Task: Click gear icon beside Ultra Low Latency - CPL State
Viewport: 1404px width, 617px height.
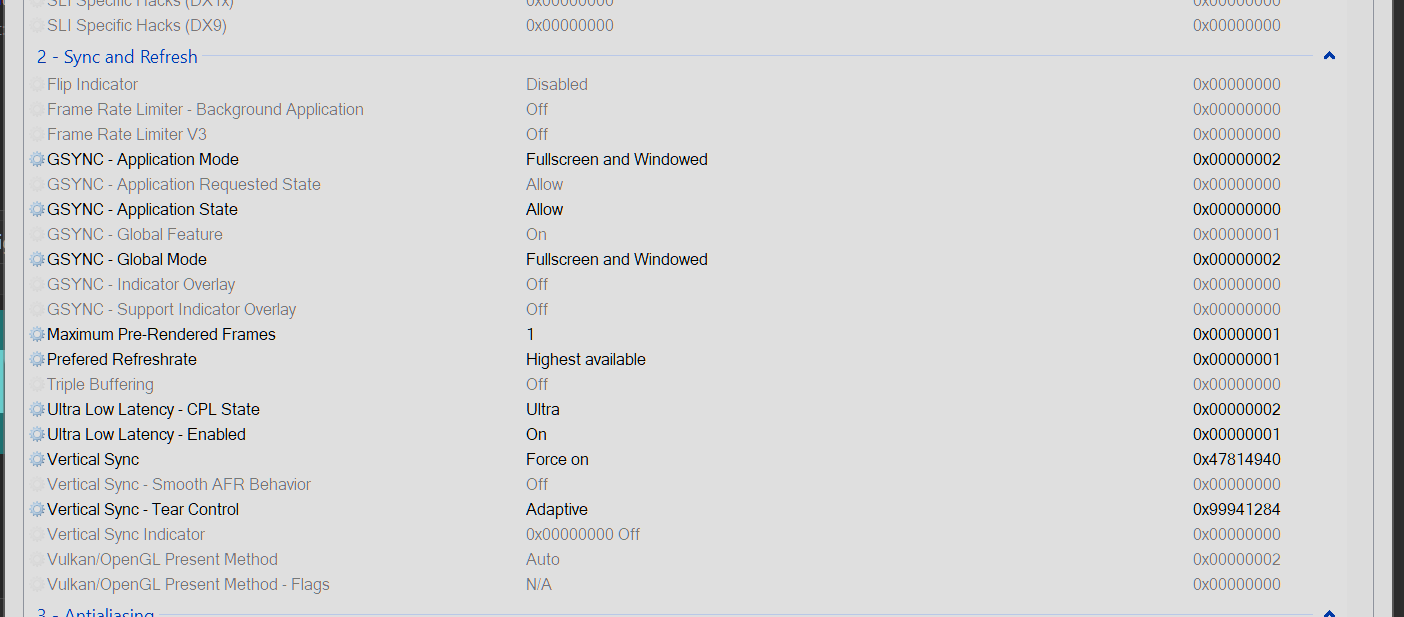Action: tap(38, 410)
